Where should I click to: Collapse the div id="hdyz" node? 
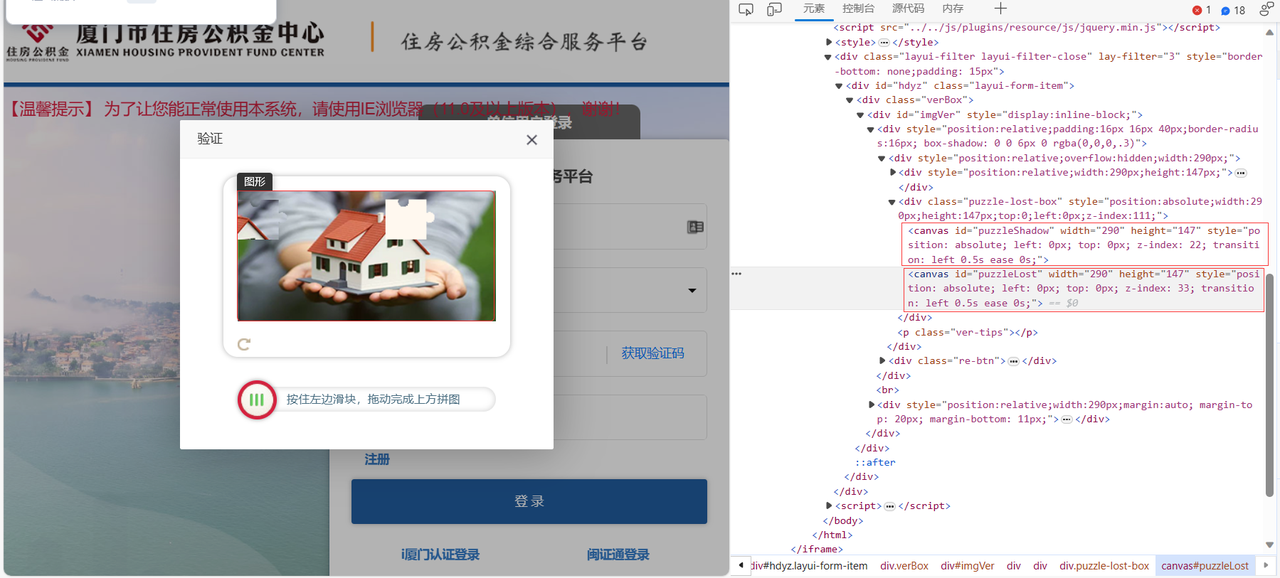(x=839, y=86)
